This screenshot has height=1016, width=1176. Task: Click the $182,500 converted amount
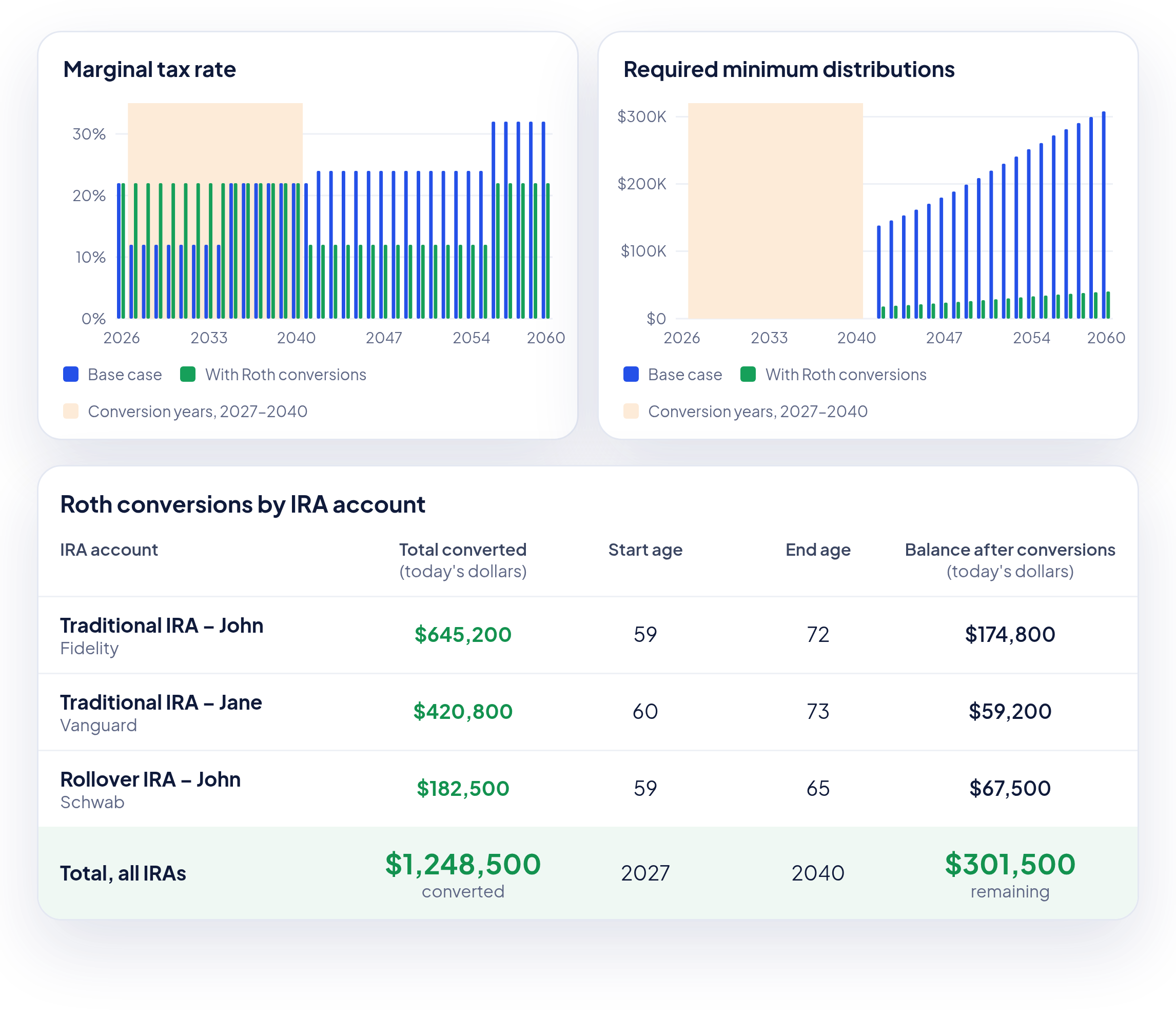pyautogui.click(x=463, y=789)
